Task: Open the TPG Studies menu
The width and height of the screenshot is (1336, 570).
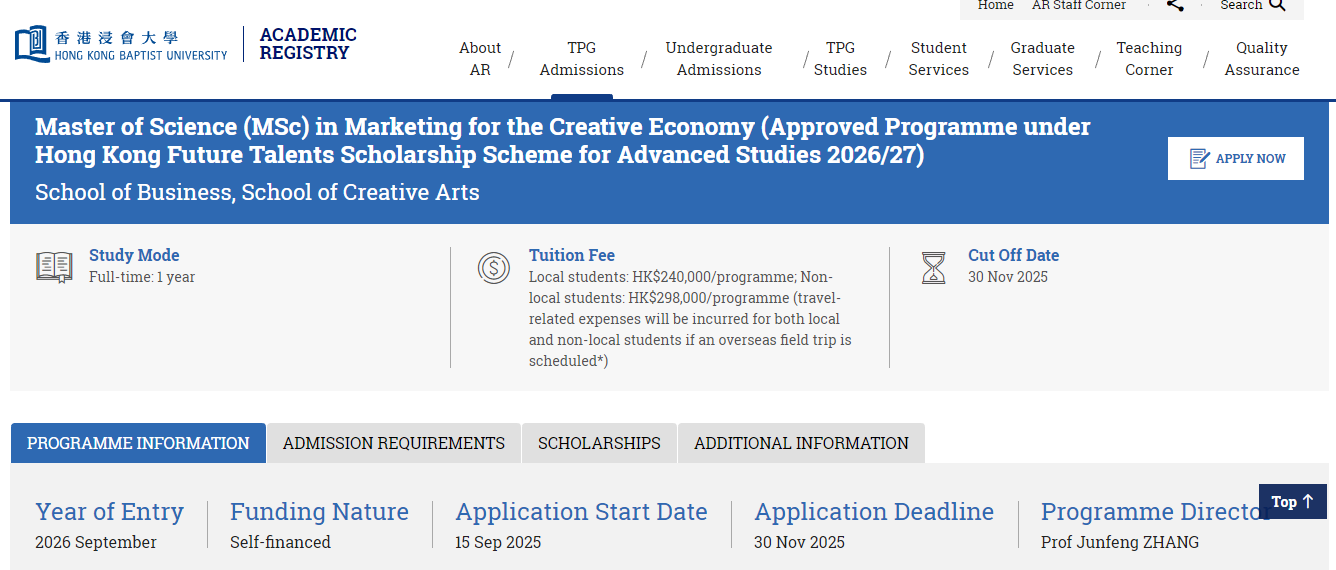Action: click(840, 59)
